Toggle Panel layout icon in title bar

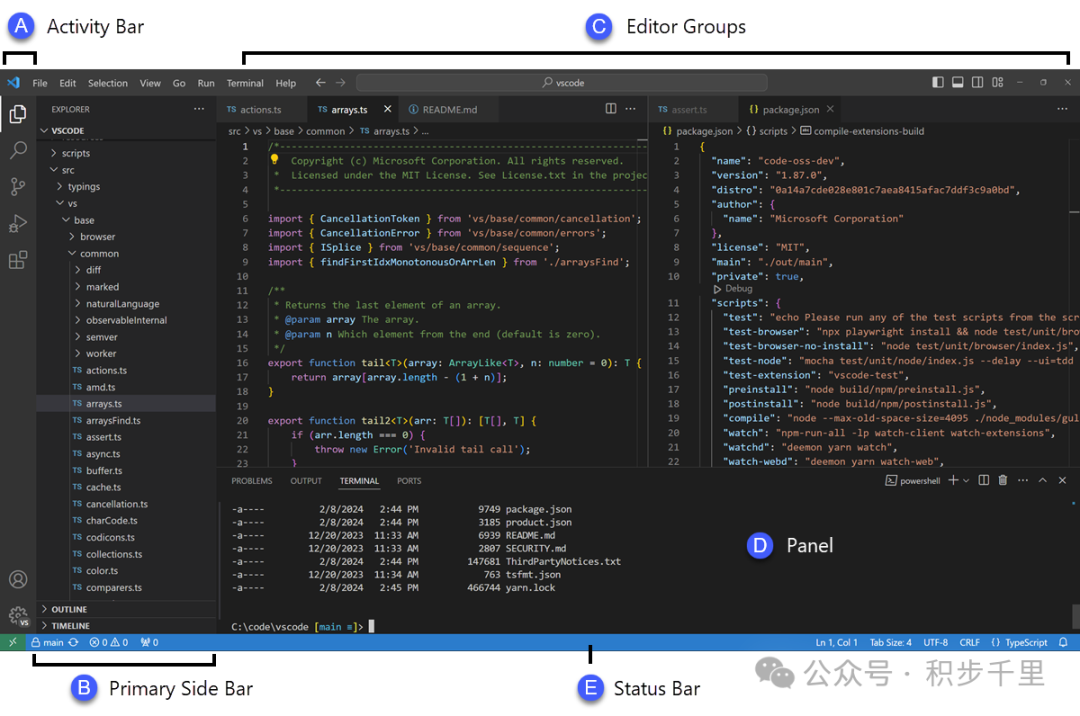[957, 83]
